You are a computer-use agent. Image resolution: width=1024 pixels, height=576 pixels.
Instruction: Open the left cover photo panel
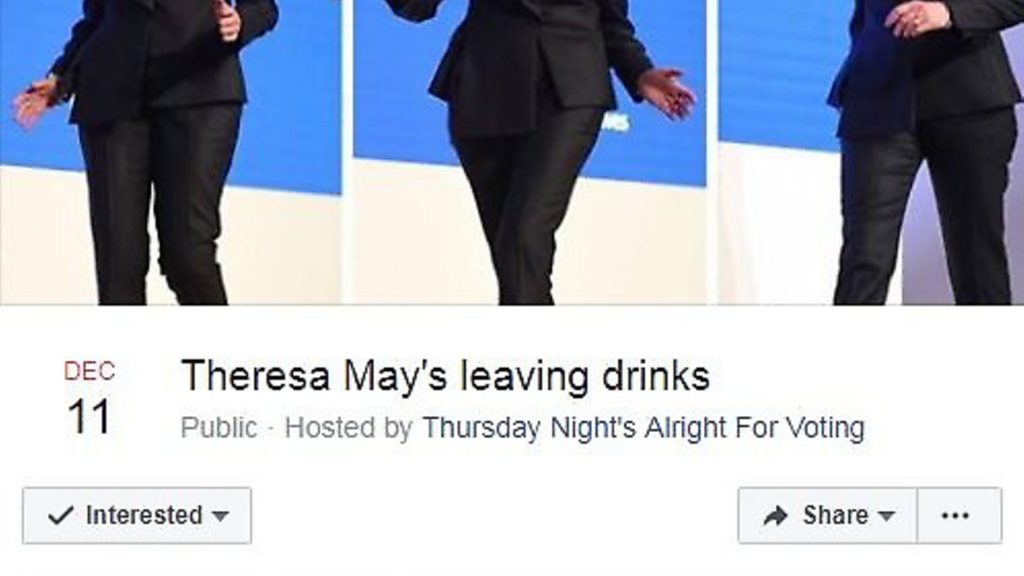[170, 152]
